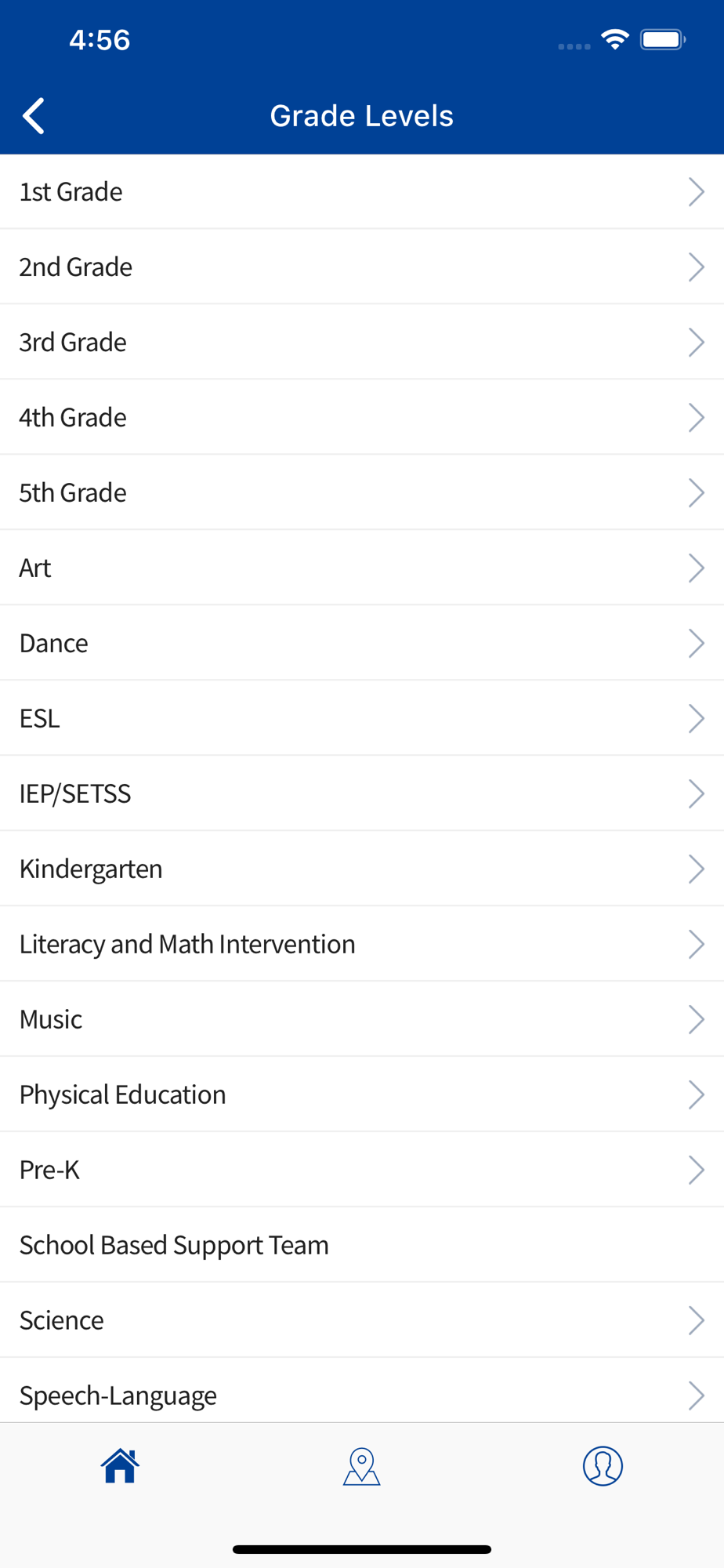Open the 2nd Grade entry
The image size is (724, 1568).
pos(362,267)
